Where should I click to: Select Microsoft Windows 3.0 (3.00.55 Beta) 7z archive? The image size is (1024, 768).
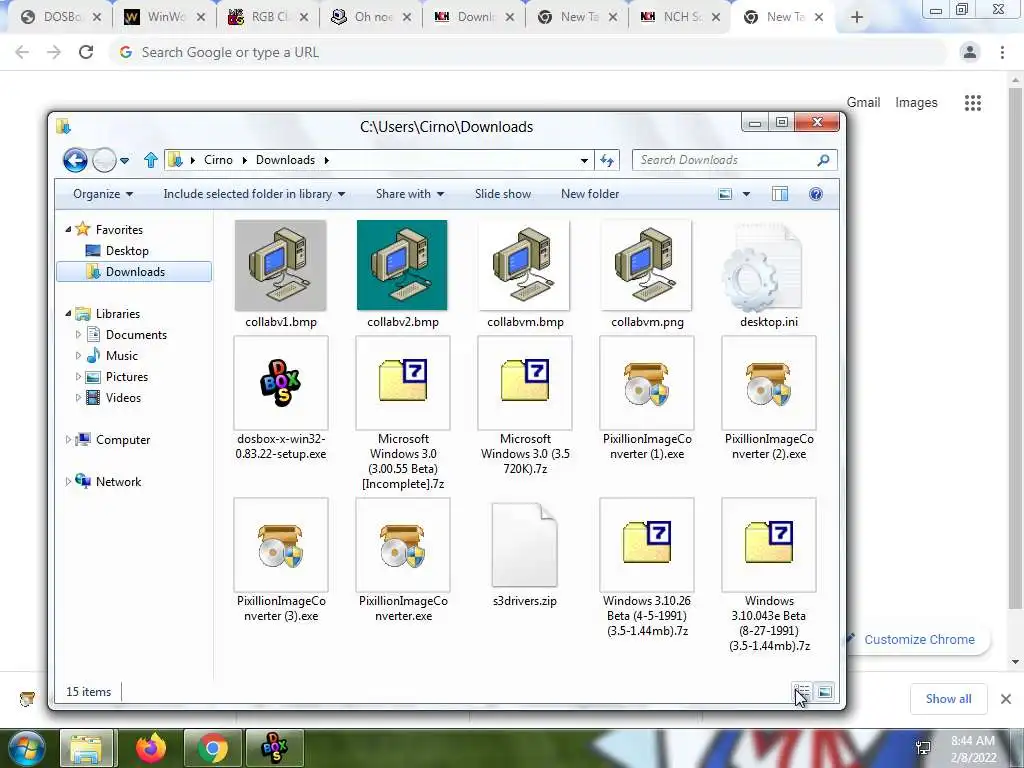(x=403, y=383)
